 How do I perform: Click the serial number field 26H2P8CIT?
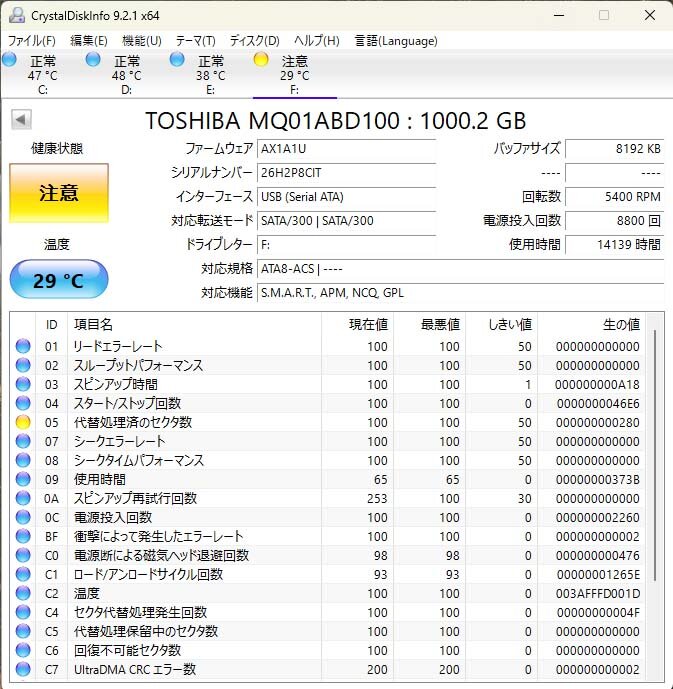pos(346,173)
